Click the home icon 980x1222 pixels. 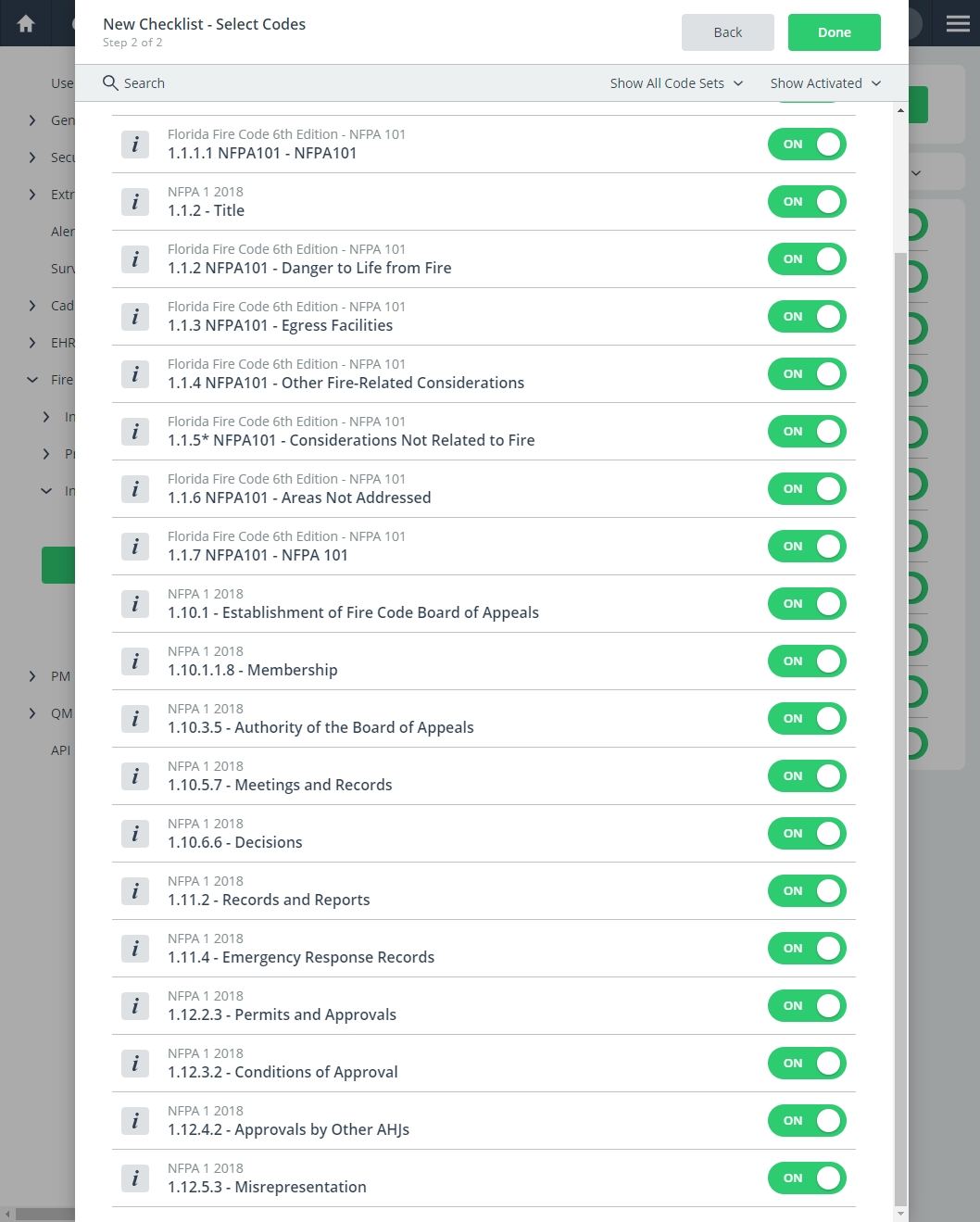pos(26,23)
